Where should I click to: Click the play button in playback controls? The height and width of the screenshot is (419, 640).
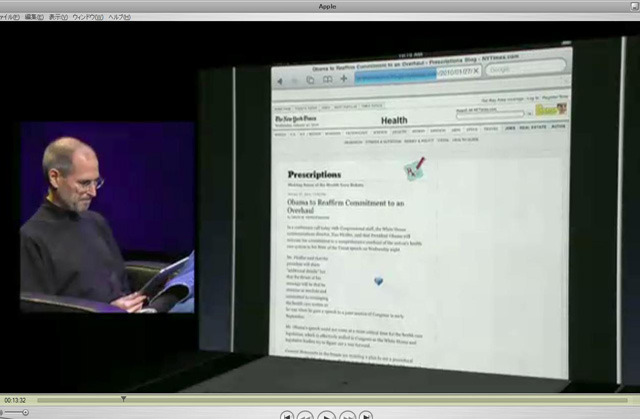(x=327, y=414)
